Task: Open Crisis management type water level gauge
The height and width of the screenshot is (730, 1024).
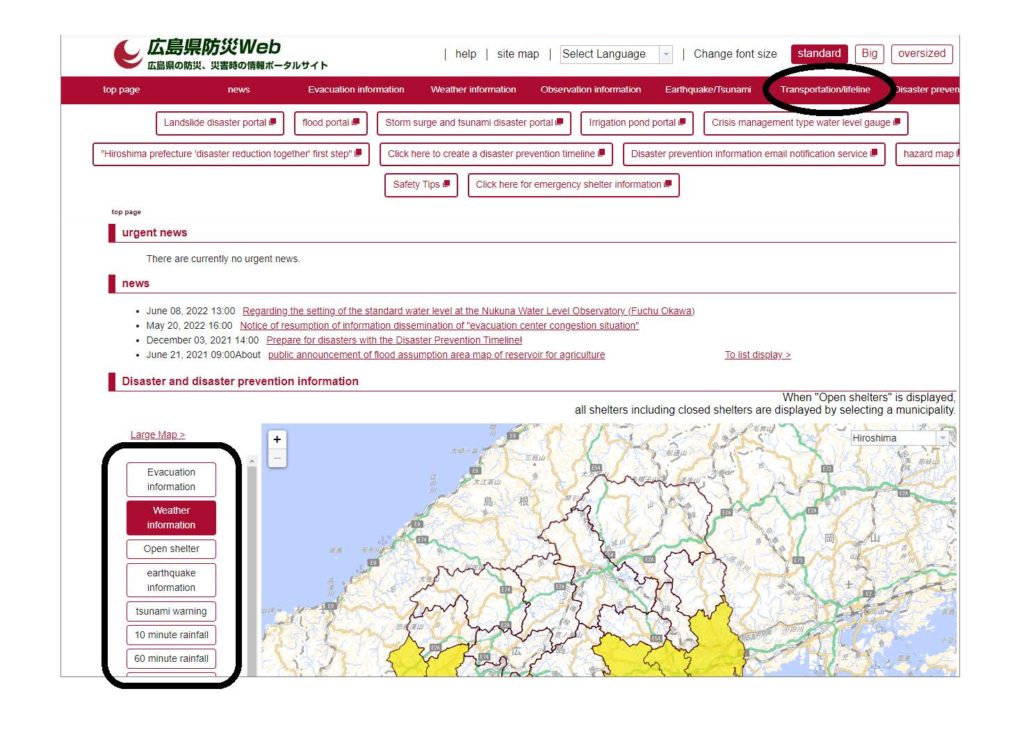Action: 805,123
